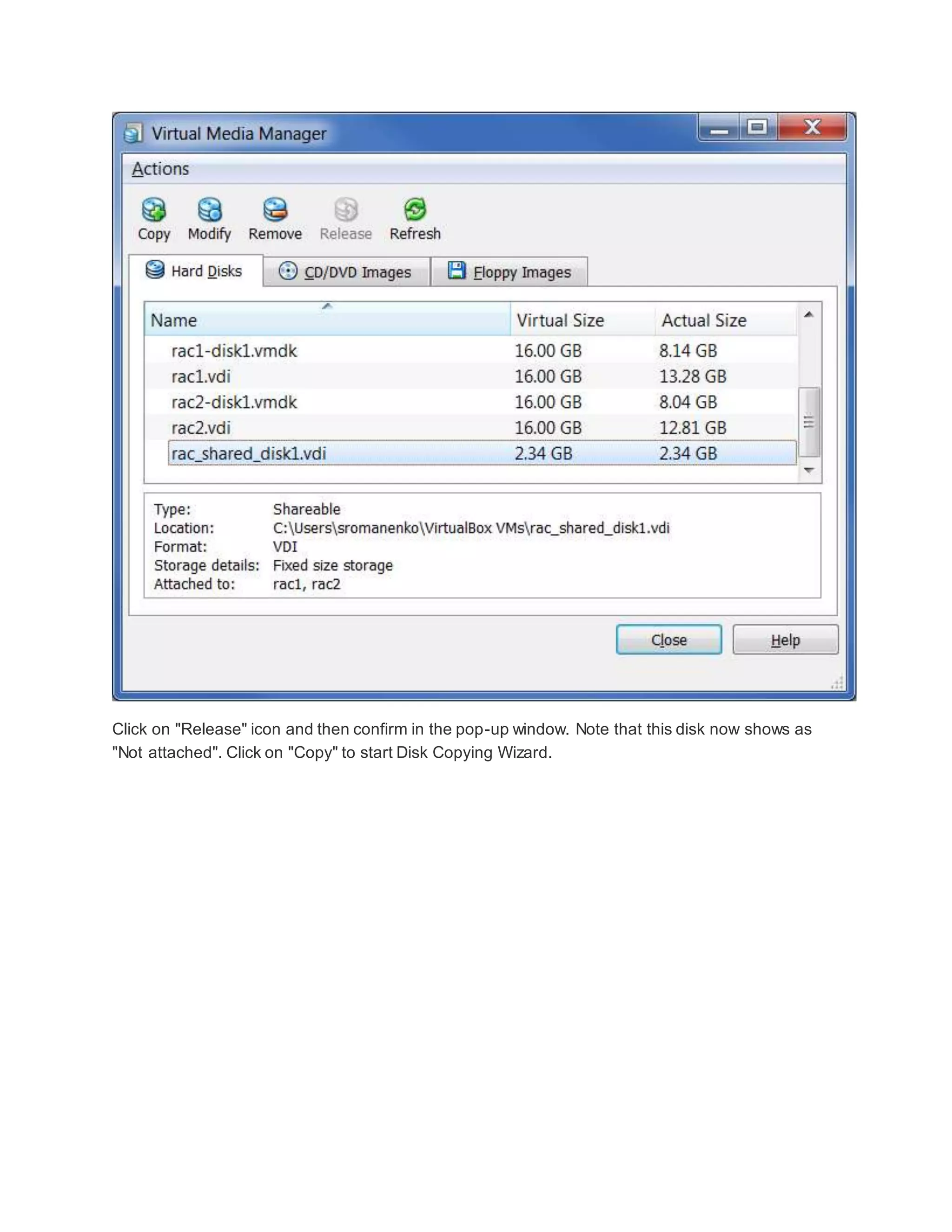
Task: Click the Help button
Action: tap(785, 640)
